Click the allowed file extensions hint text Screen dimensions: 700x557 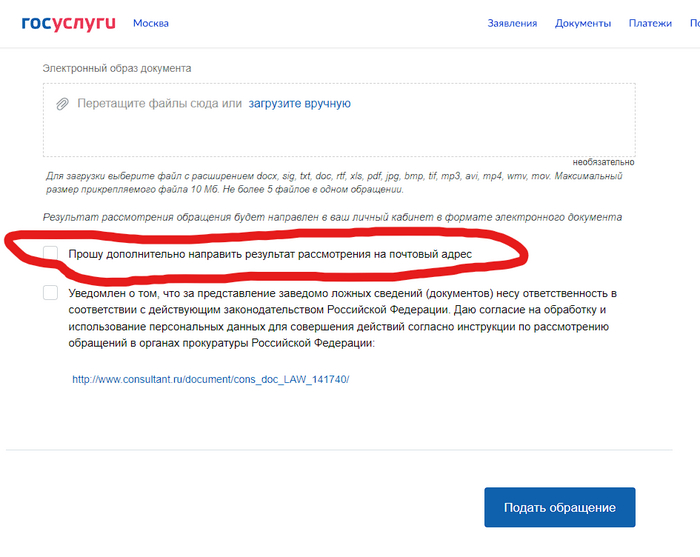[x=334, y=183]
